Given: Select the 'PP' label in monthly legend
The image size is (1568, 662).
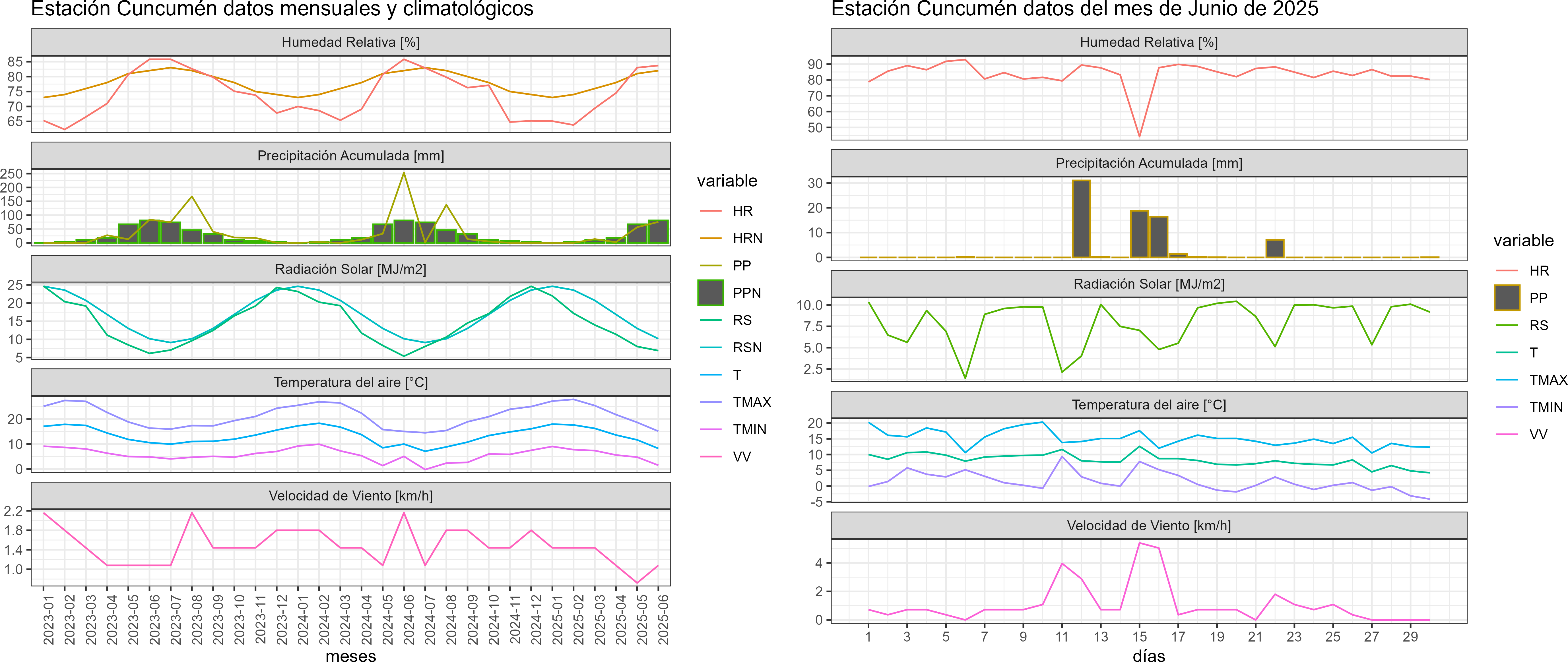Looking at the screenshot, I should [x=742, y=265].
